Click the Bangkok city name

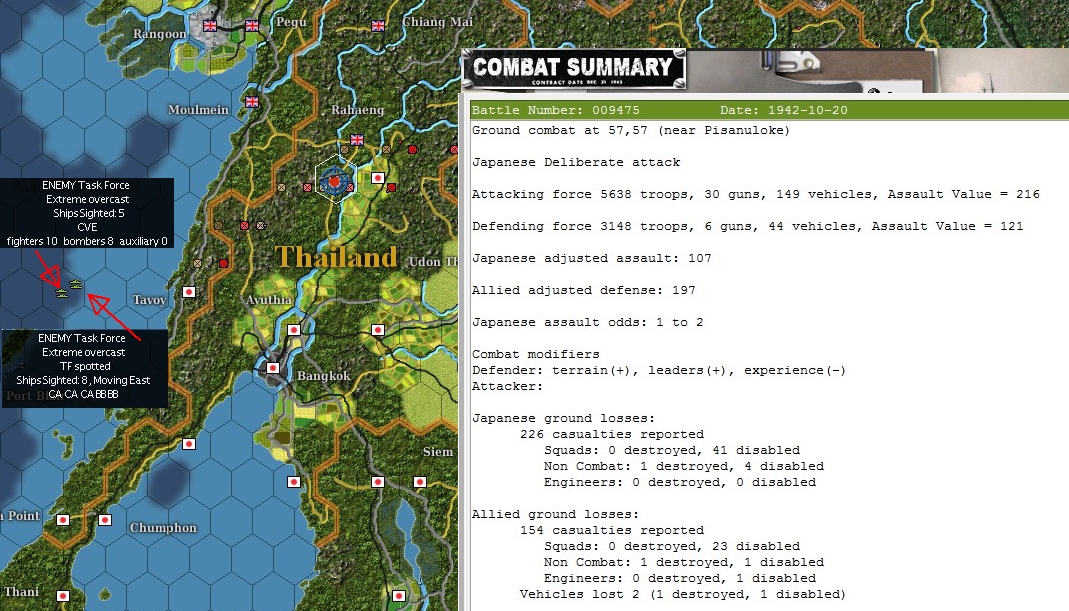pos(323,376)
